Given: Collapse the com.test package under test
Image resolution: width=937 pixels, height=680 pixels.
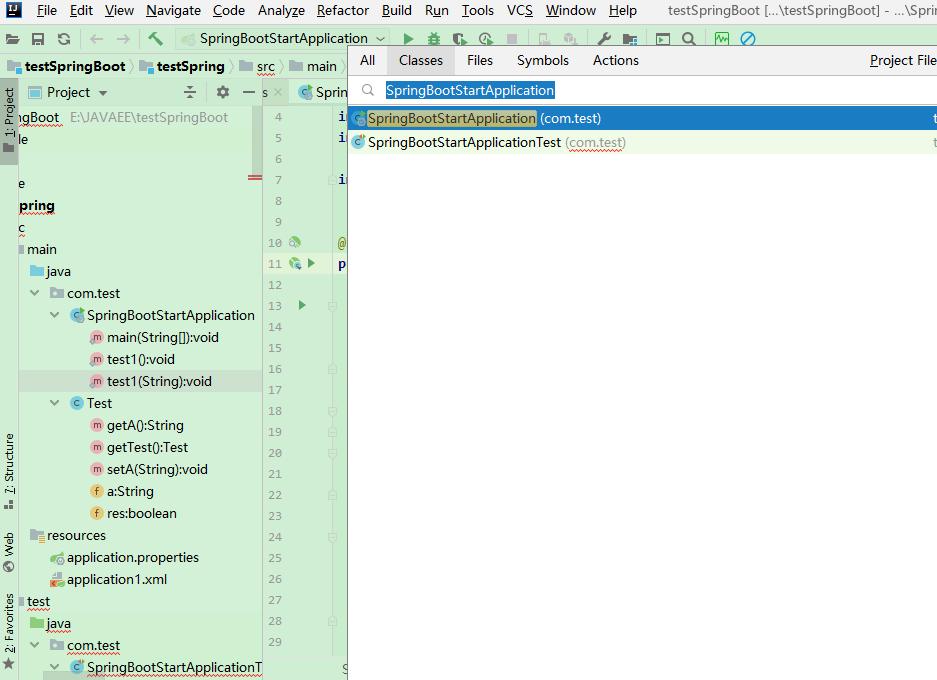Looking at the screenshot, I should coord(35,645).
